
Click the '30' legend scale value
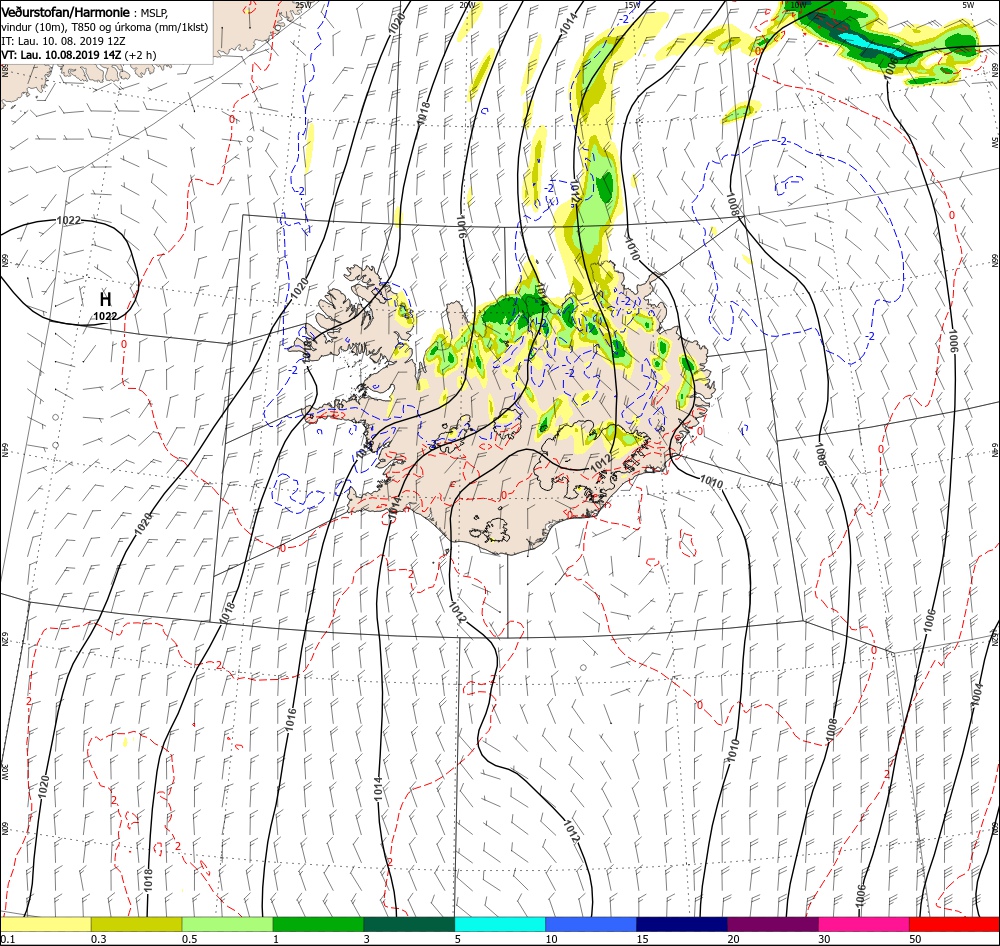coord(824,939)
